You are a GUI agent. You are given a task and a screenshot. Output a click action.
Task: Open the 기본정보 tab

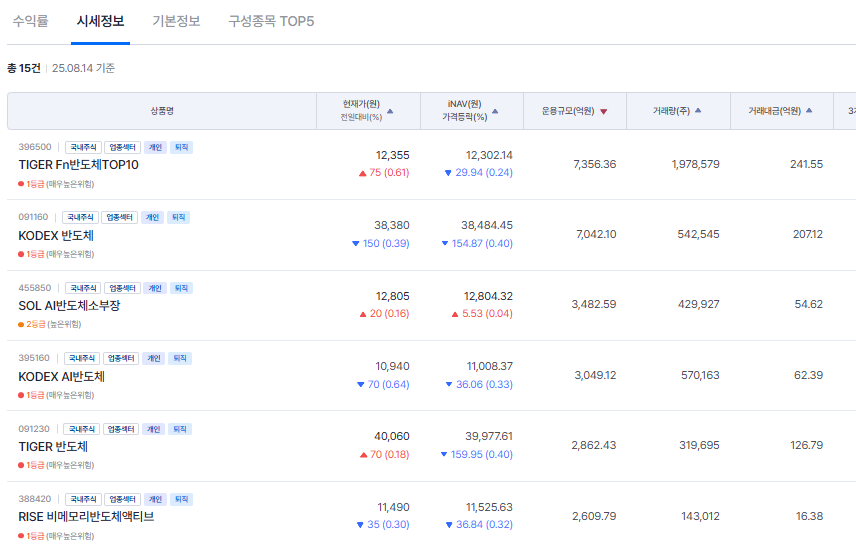[x=176, y=21]
